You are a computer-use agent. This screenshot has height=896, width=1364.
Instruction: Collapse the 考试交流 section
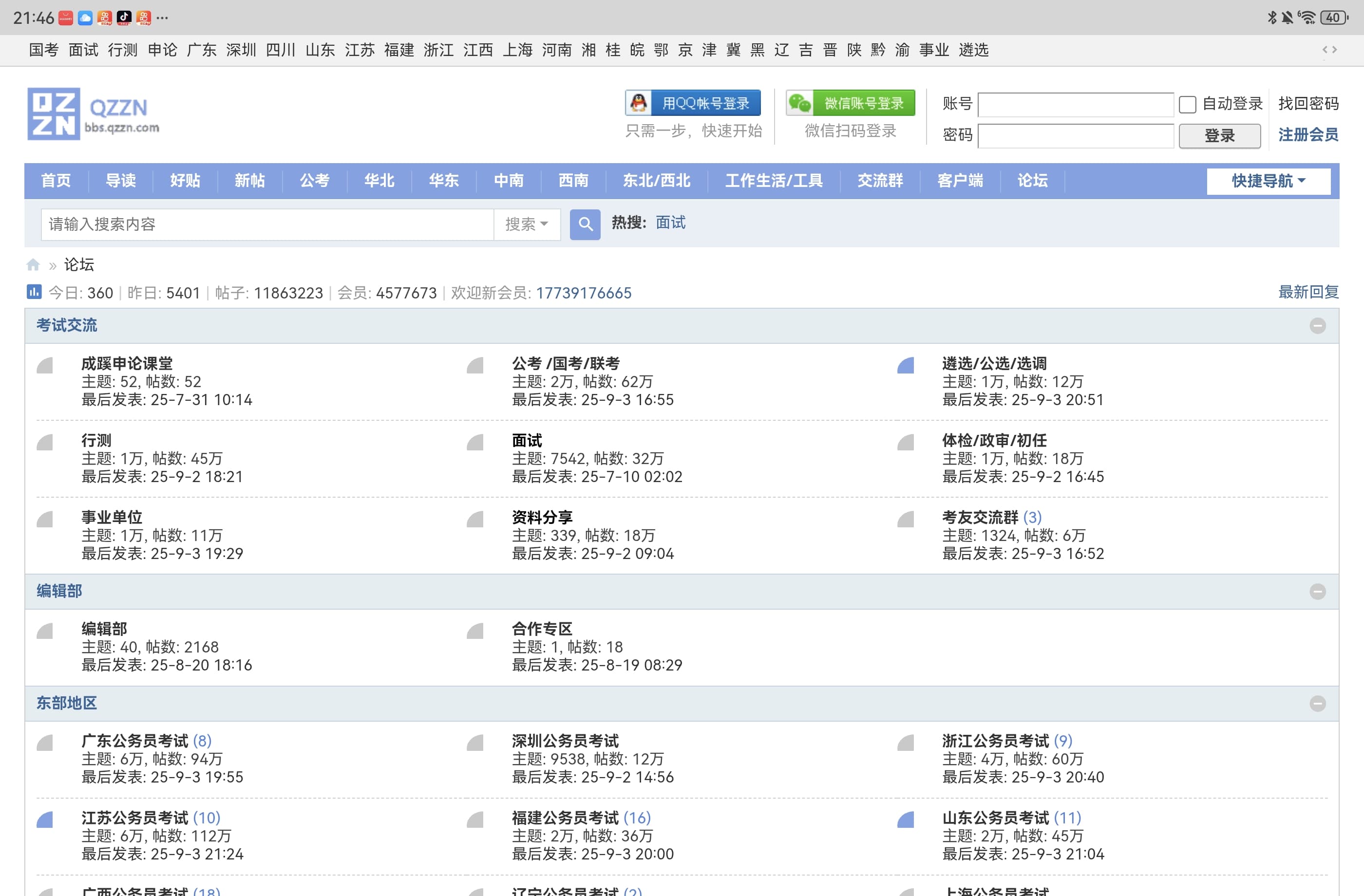click(1318, 326)
